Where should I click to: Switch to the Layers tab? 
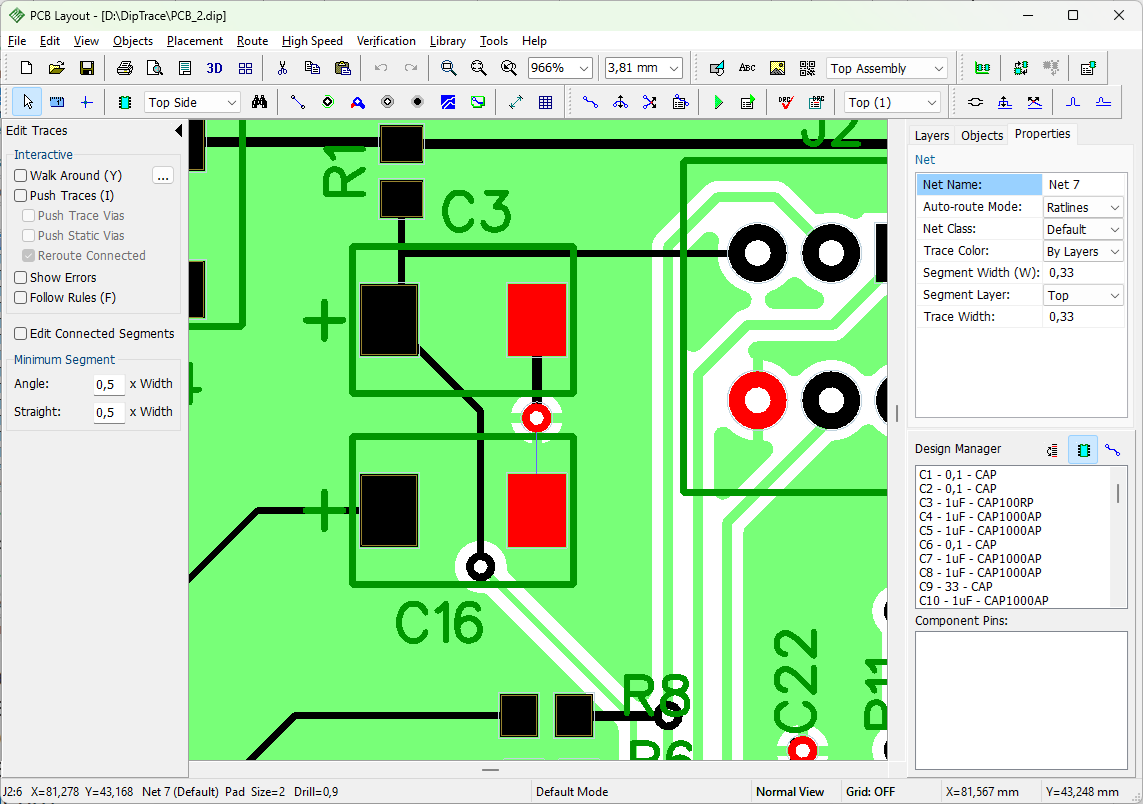point(932,136)
